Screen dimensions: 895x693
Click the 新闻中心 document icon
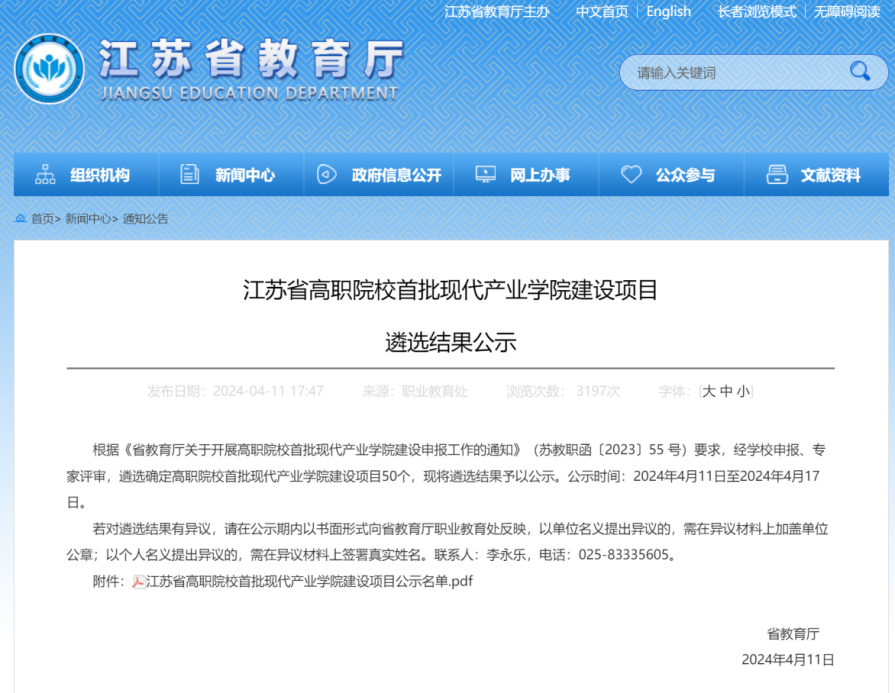[x=189, y=175]
